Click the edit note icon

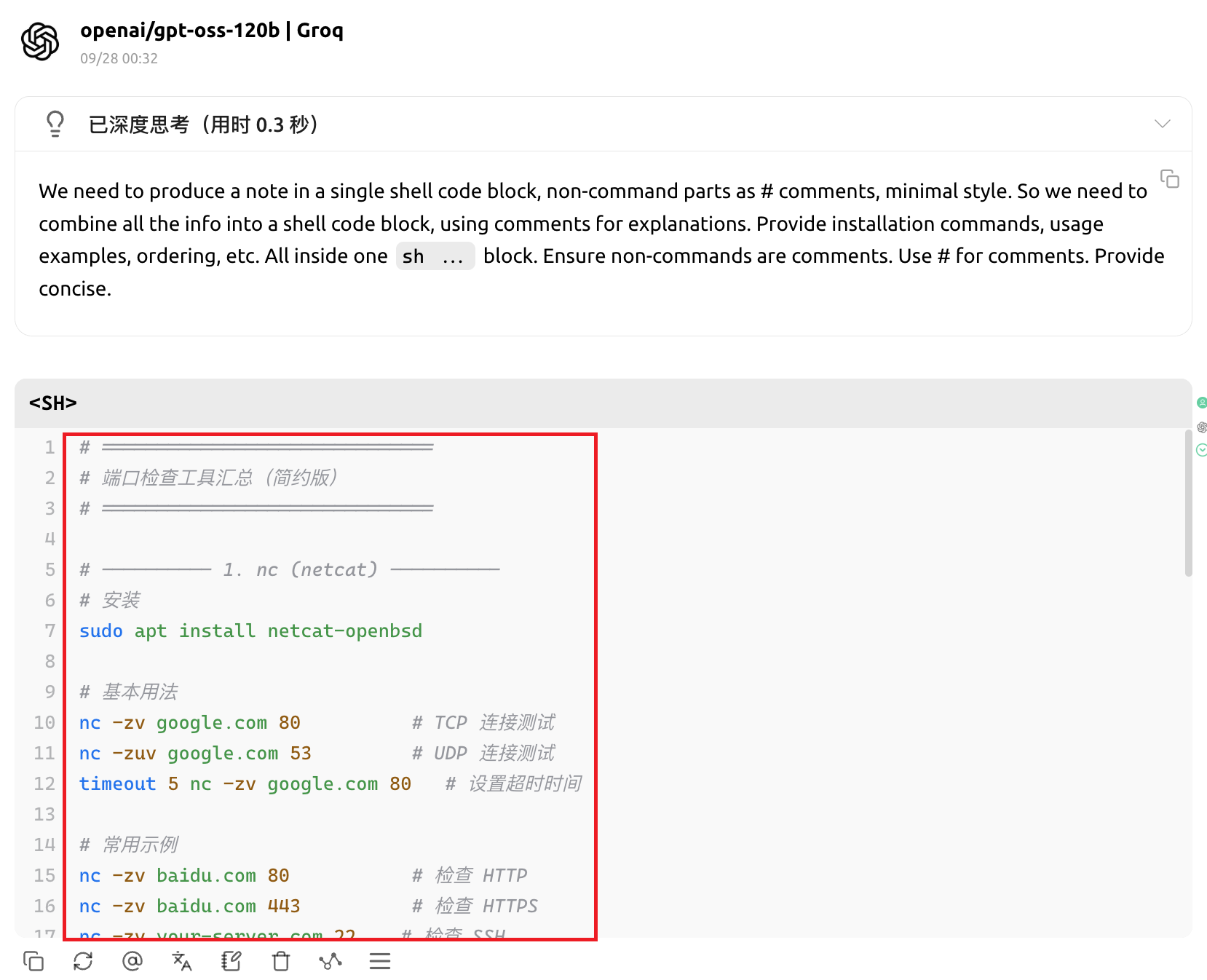pyautogui.click(x=231, y=961)
